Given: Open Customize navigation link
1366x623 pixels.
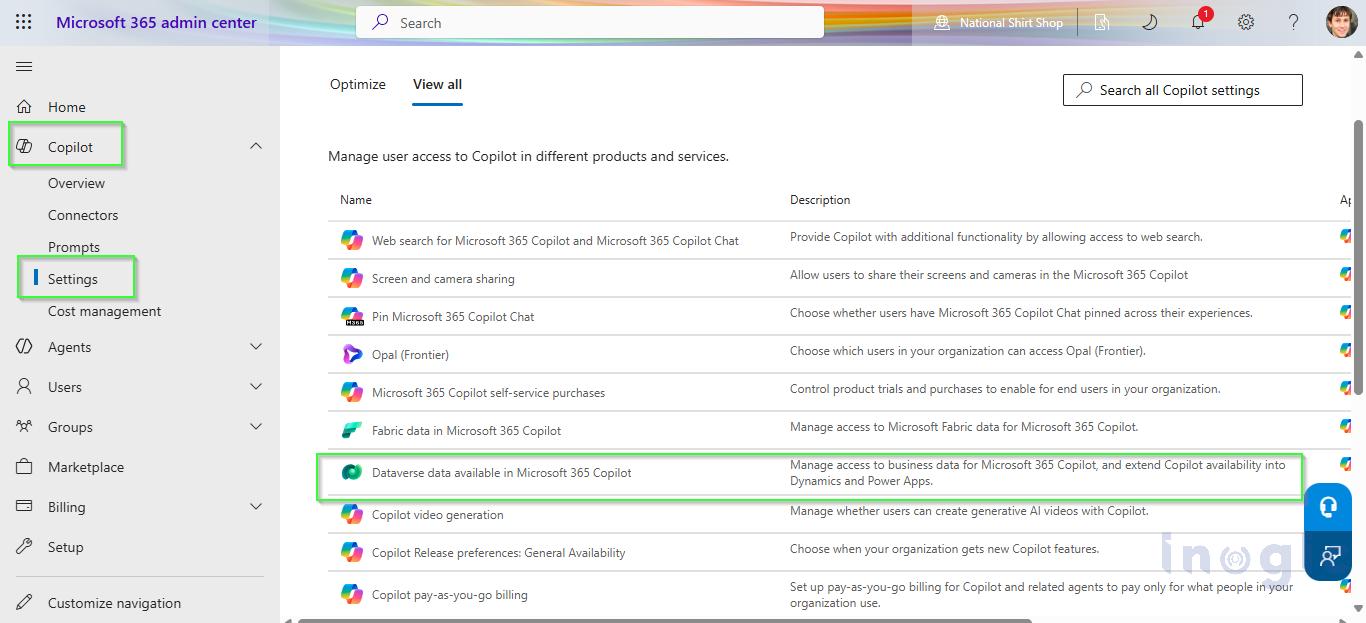Looking at the screenshot, I should 114,603.
